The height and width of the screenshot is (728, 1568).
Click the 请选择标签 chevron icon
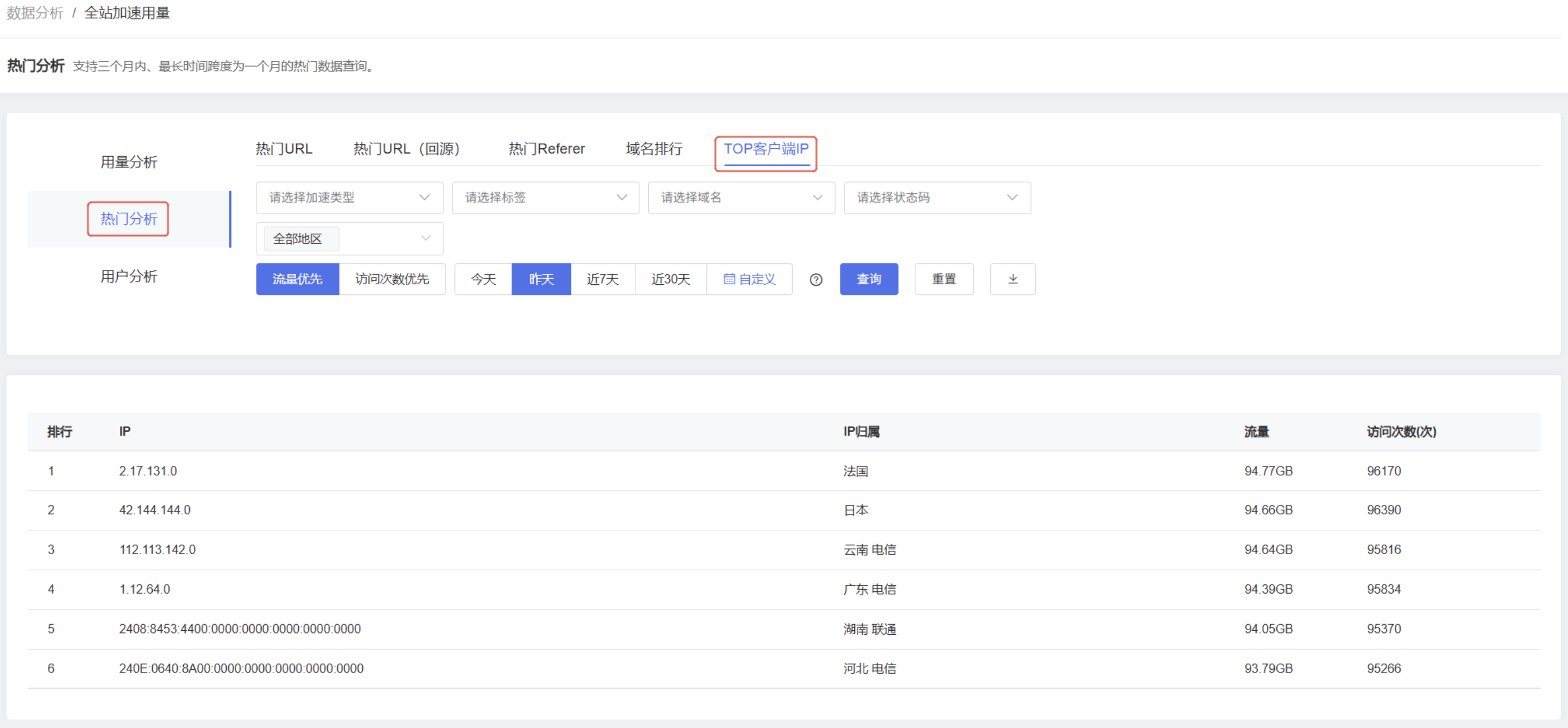(622, 198)
